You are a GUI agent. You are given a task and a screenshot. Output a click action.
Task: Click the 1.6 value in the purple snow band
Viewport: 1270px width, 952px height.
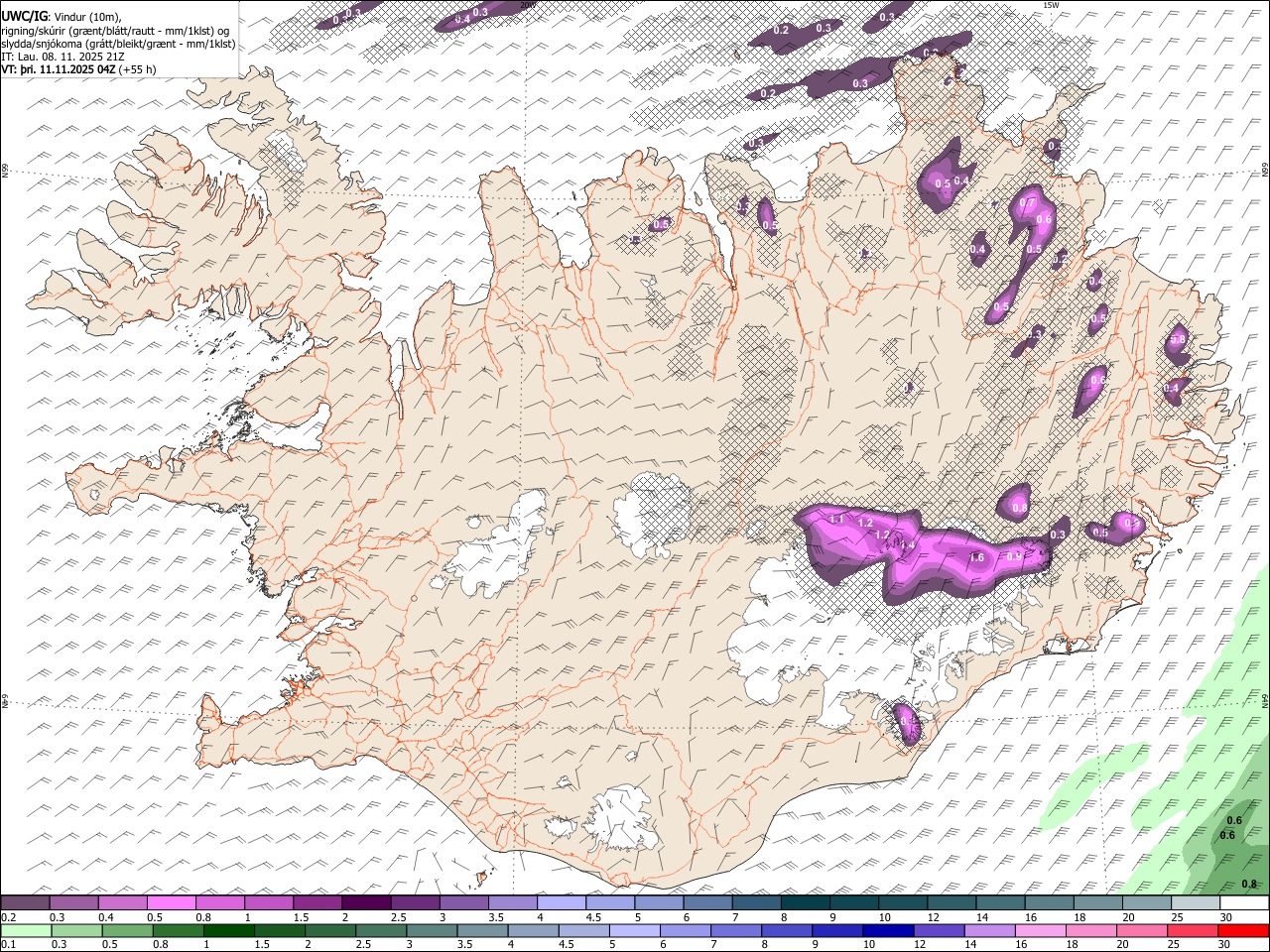click(x=977, y=558)
